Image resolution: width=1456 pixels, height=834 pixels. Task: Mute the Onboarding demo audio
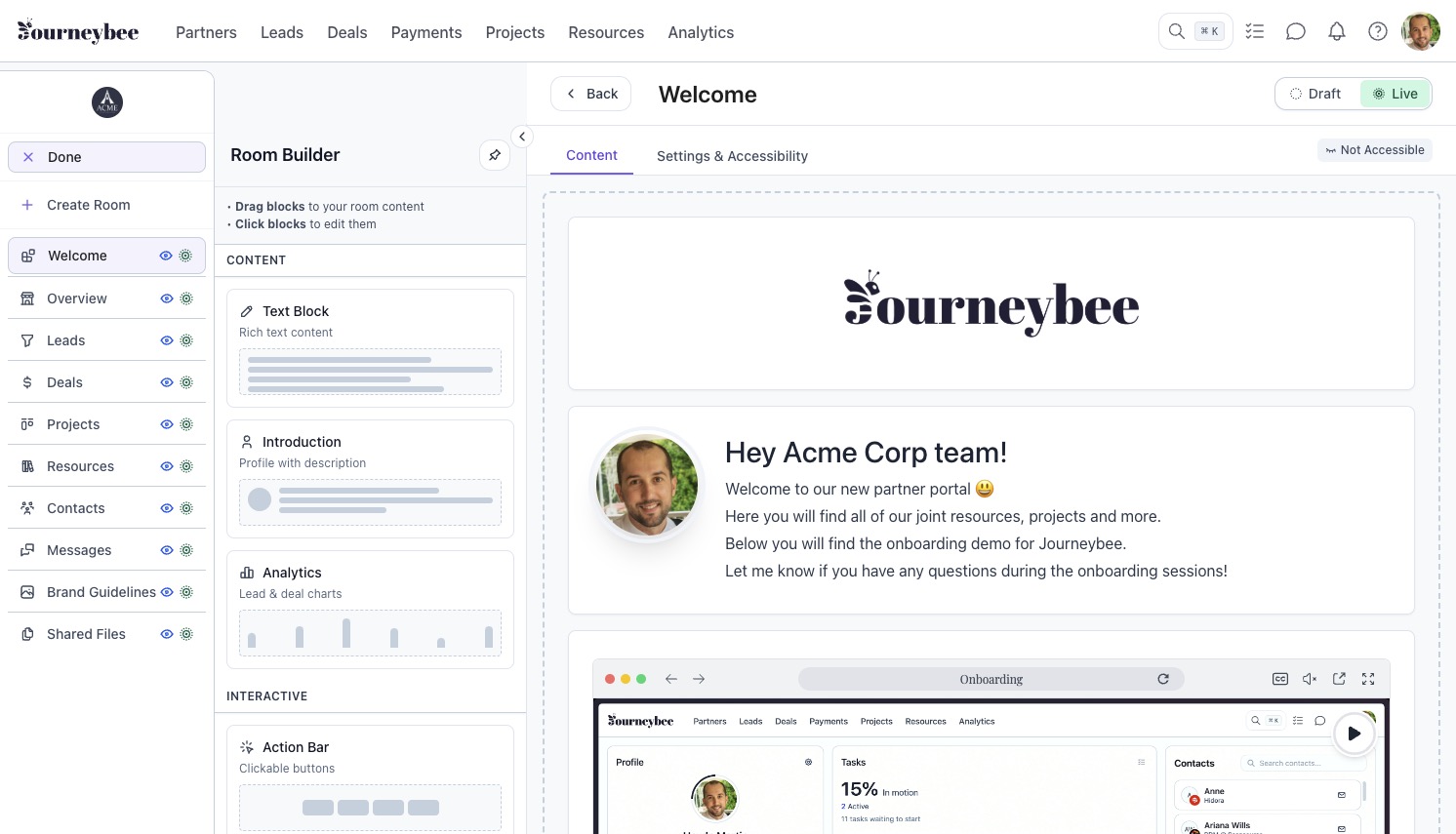(1310, 679)
